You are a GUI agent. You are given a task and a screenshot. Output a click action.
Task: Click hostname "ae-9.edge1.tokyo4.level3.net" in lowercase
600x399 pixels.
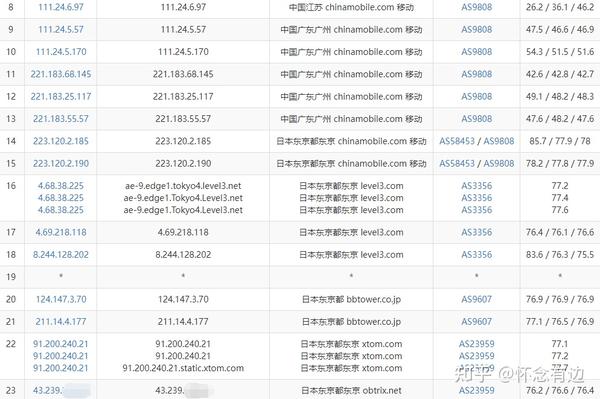[x=183, y=186]
